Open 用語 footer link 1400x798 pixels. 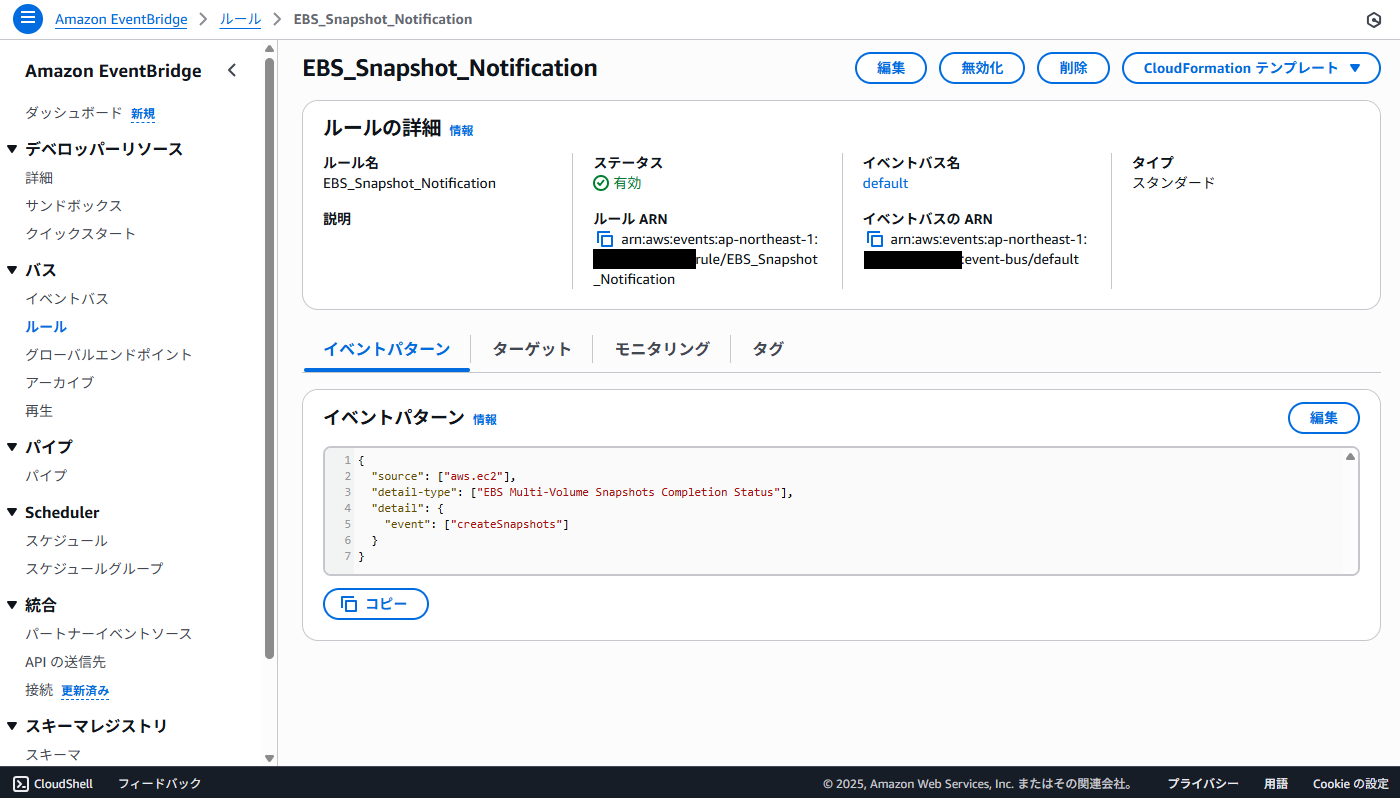pyautogui.click(x=1275, y=784)
